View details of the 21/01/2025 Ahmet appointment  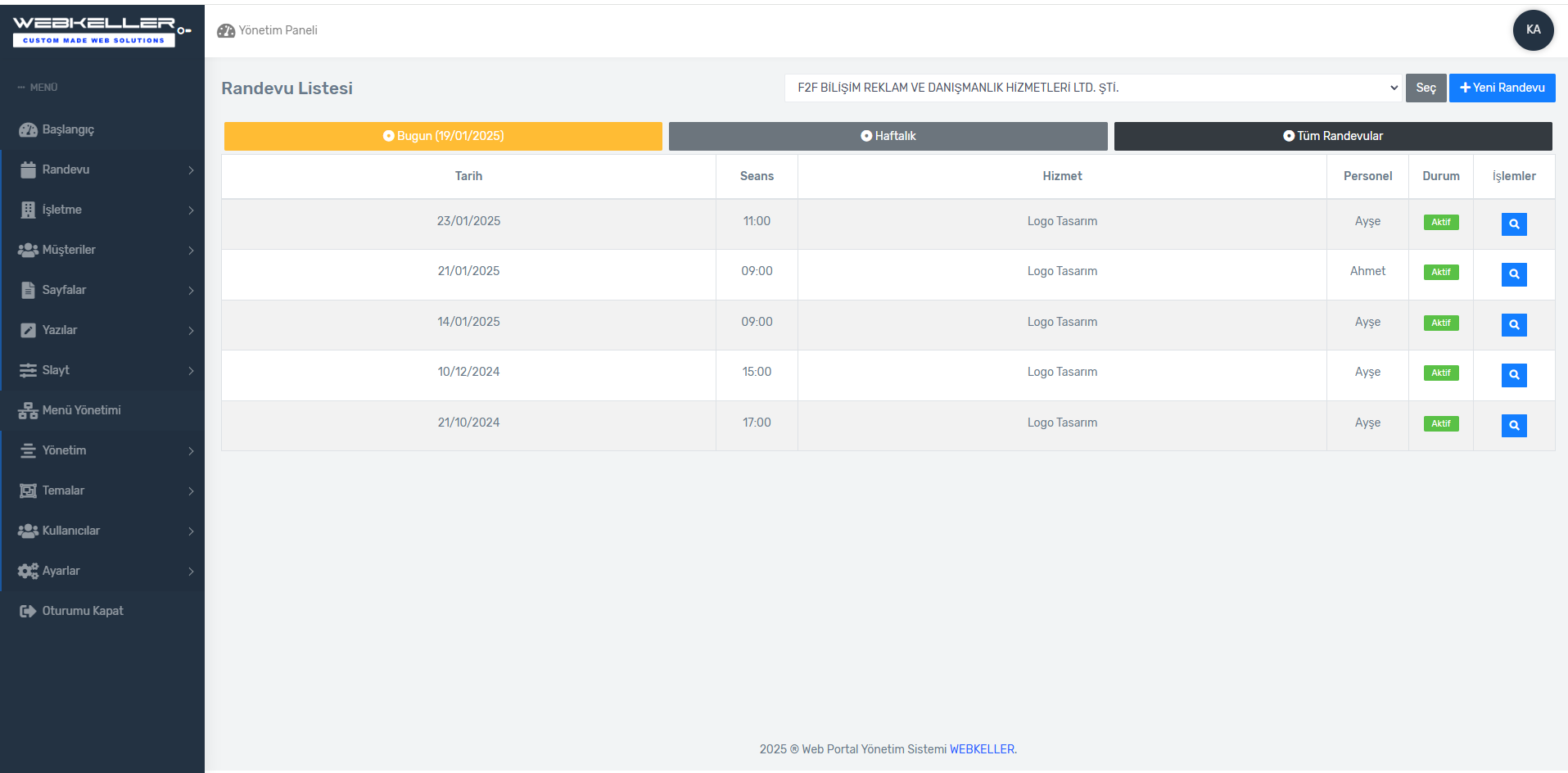(x=1514, y=274)
